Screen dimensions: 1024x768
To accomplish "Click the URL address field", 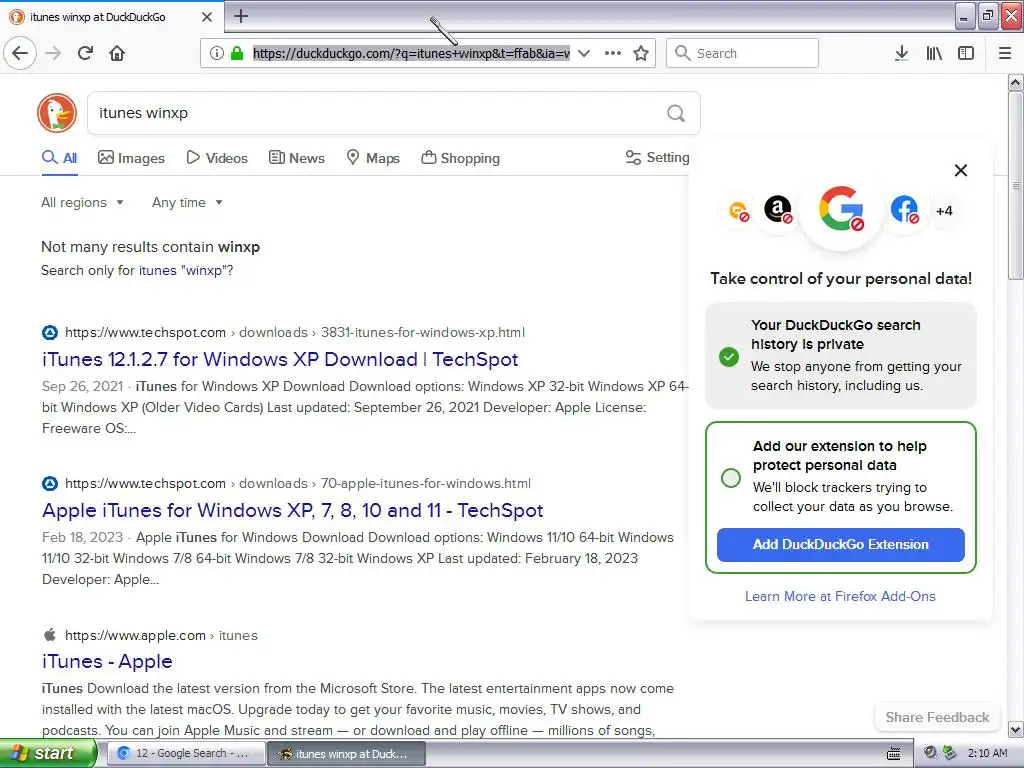I will click(x=411, y=53).
